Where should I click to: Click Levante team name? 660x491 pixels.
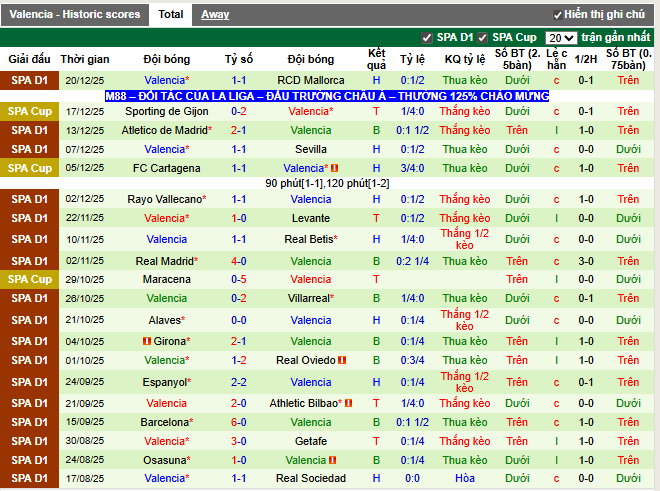click(311, 218)
